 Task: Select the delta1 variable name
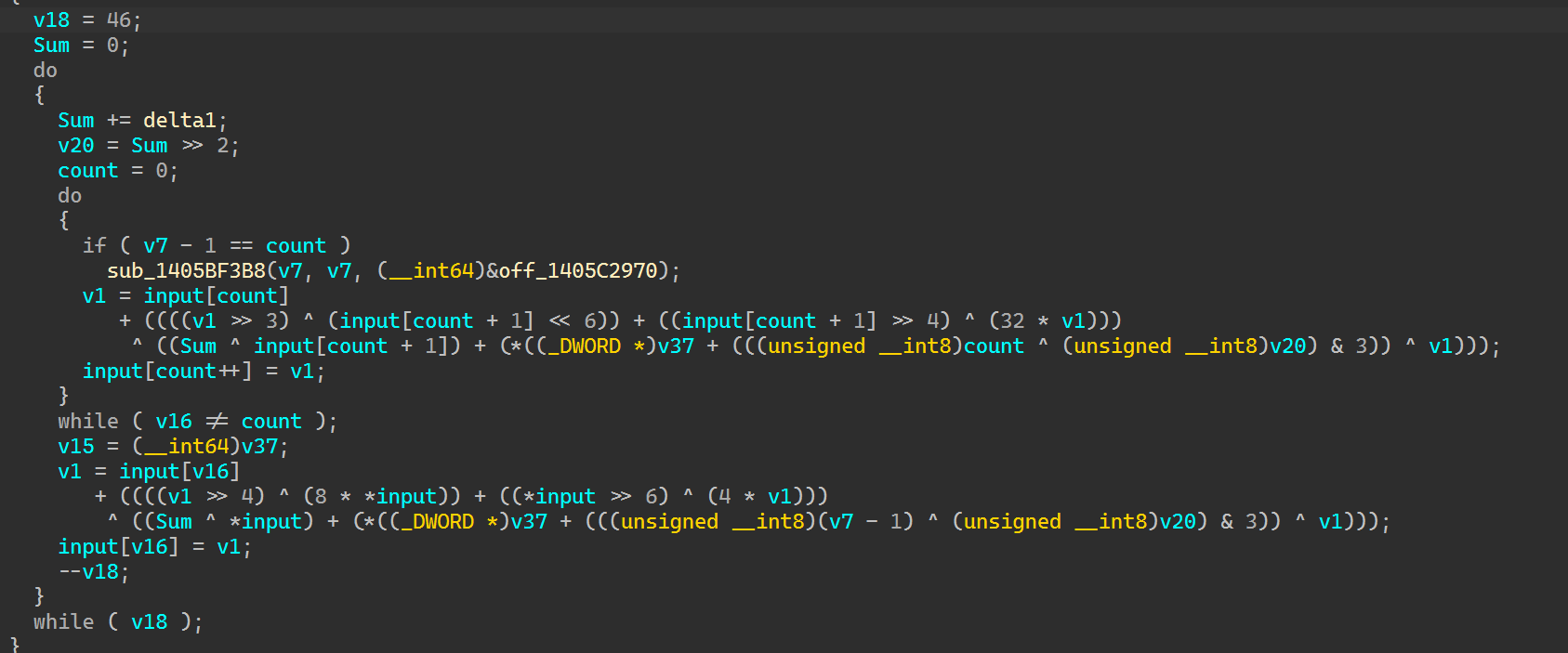coord(179,120)
